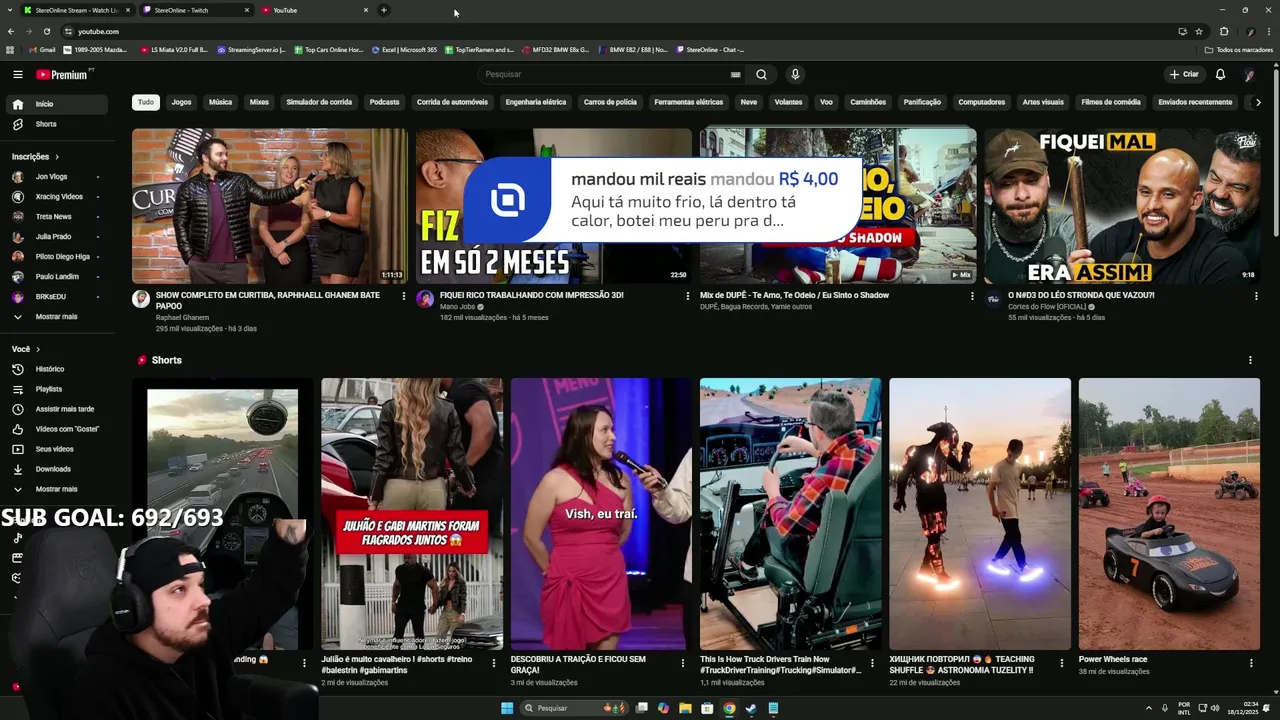Open Windows Start button on taskbar
Viewport: 1280px width, 720px height.
click(x=507, y=708)
